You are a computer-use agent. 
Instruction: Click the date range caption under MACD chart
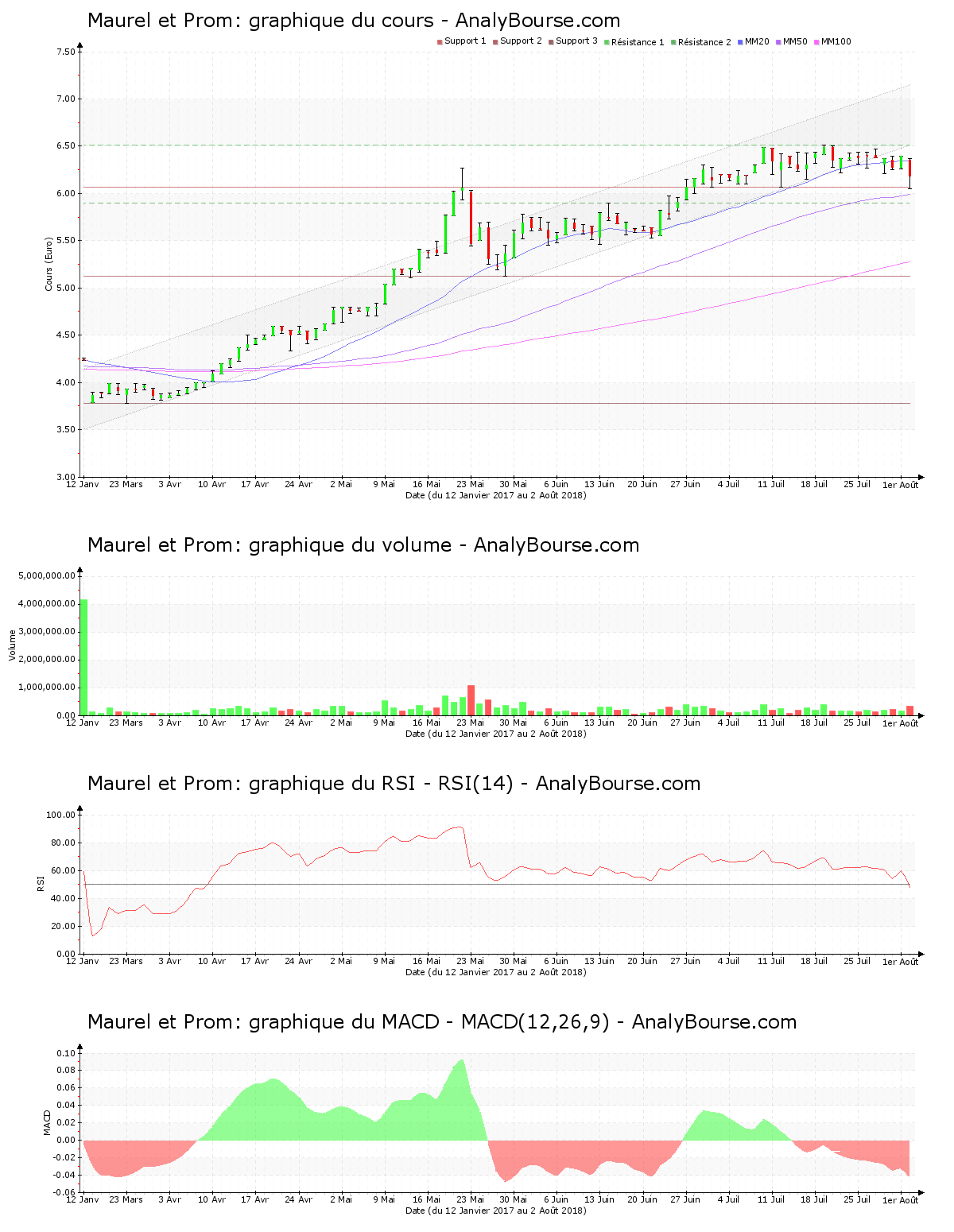click(x=496, y=1211)
